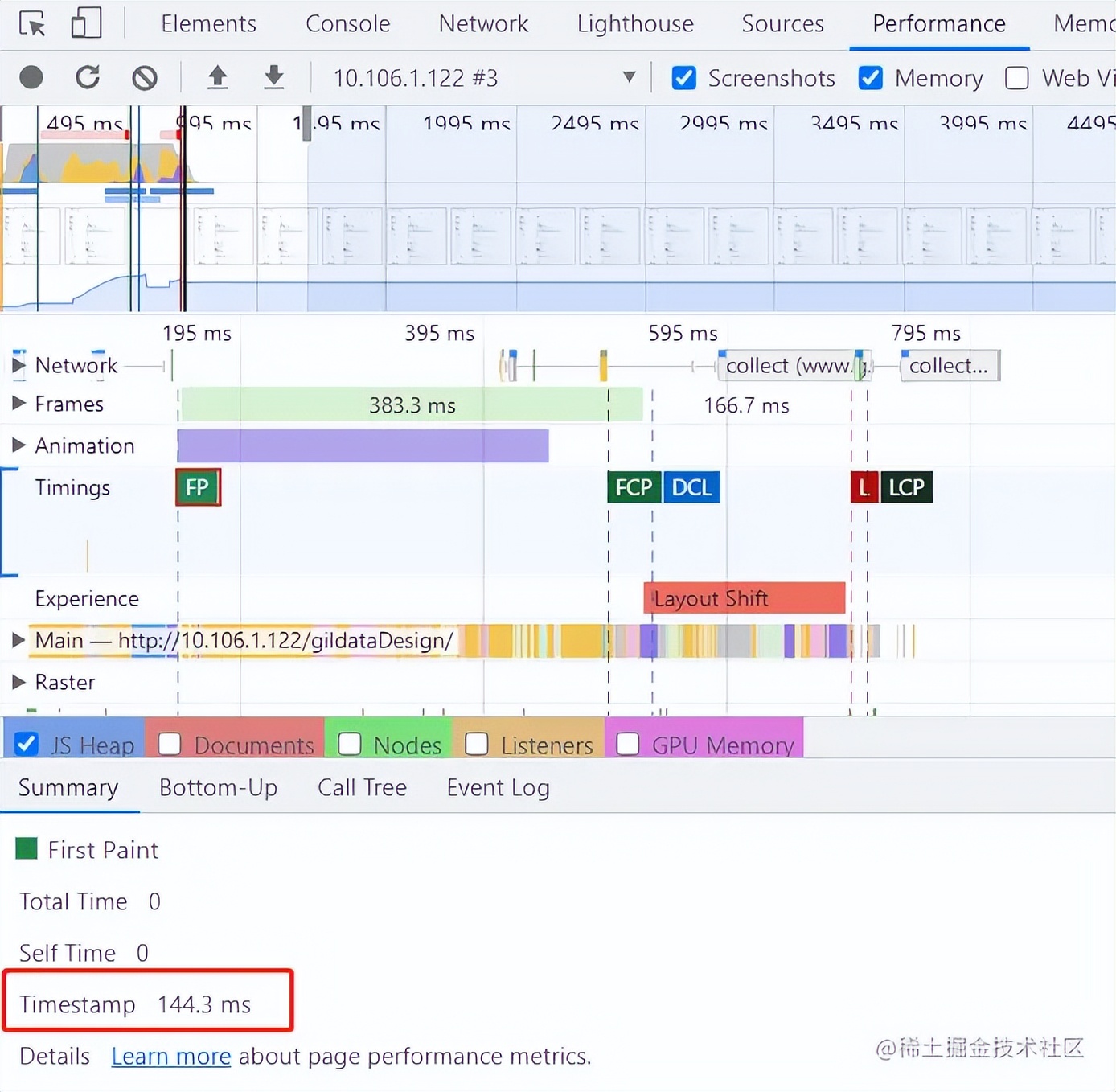
Task: Click the load profile upload icon
Action: 217,78
